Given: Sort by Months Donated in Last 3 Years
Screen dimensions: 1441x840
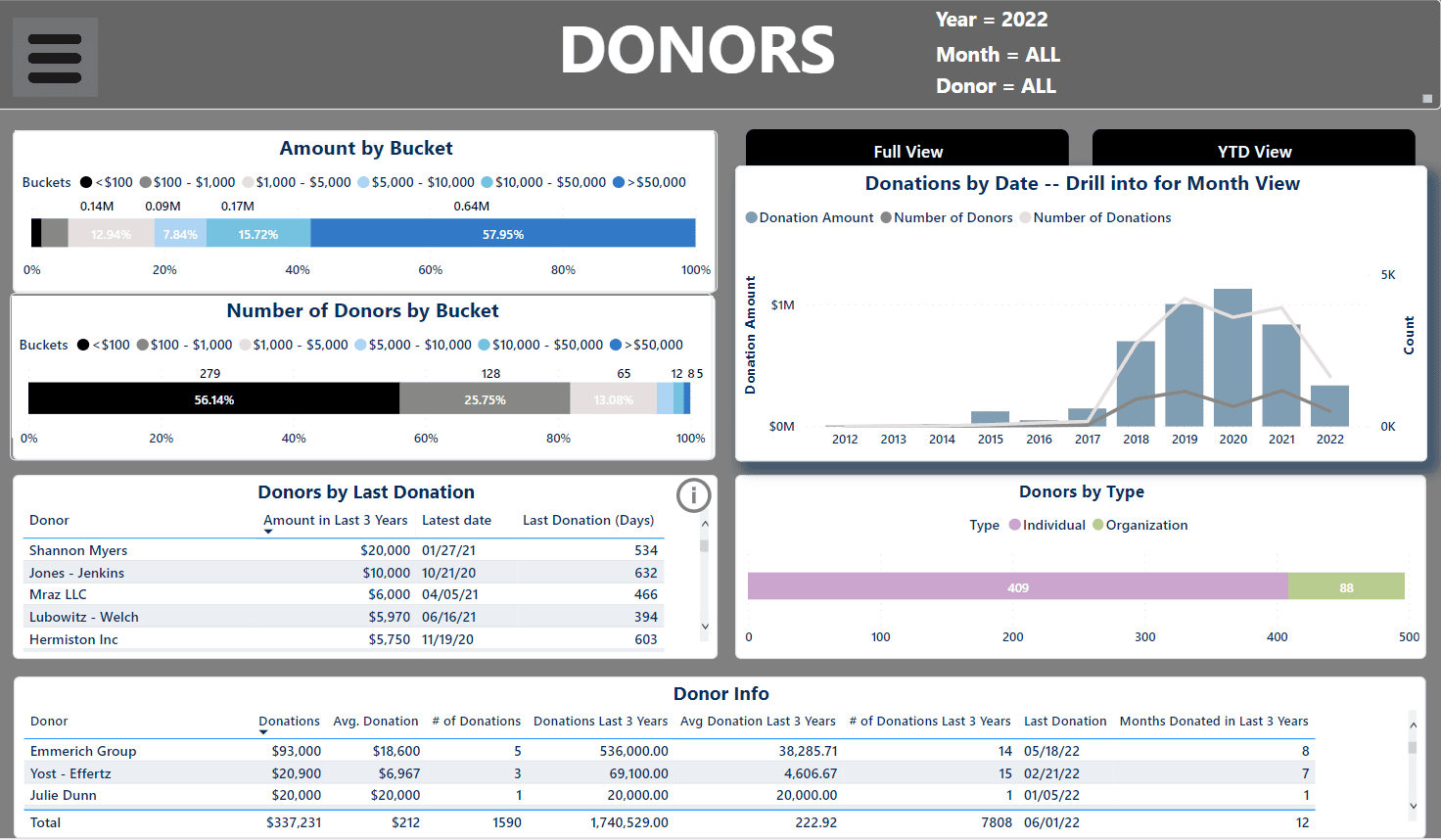Looking at the screenshot, I should pos(1214,721).
